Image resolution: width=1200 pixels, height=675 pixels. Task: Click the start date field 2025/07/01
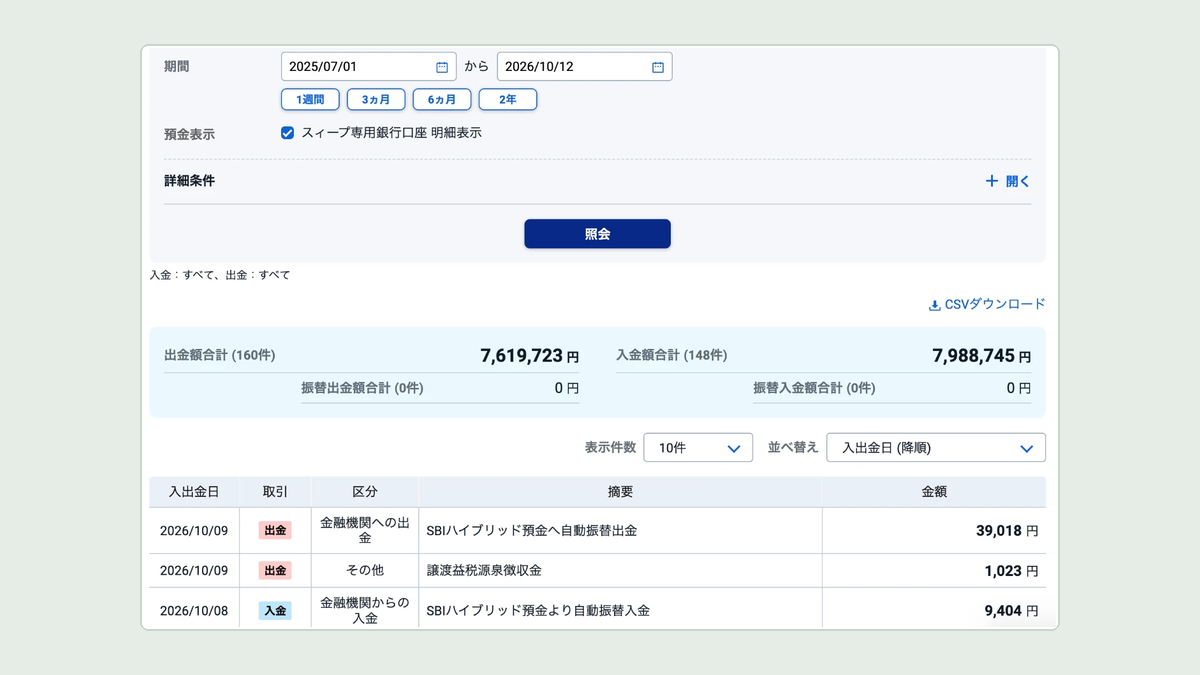coord(369,67)
